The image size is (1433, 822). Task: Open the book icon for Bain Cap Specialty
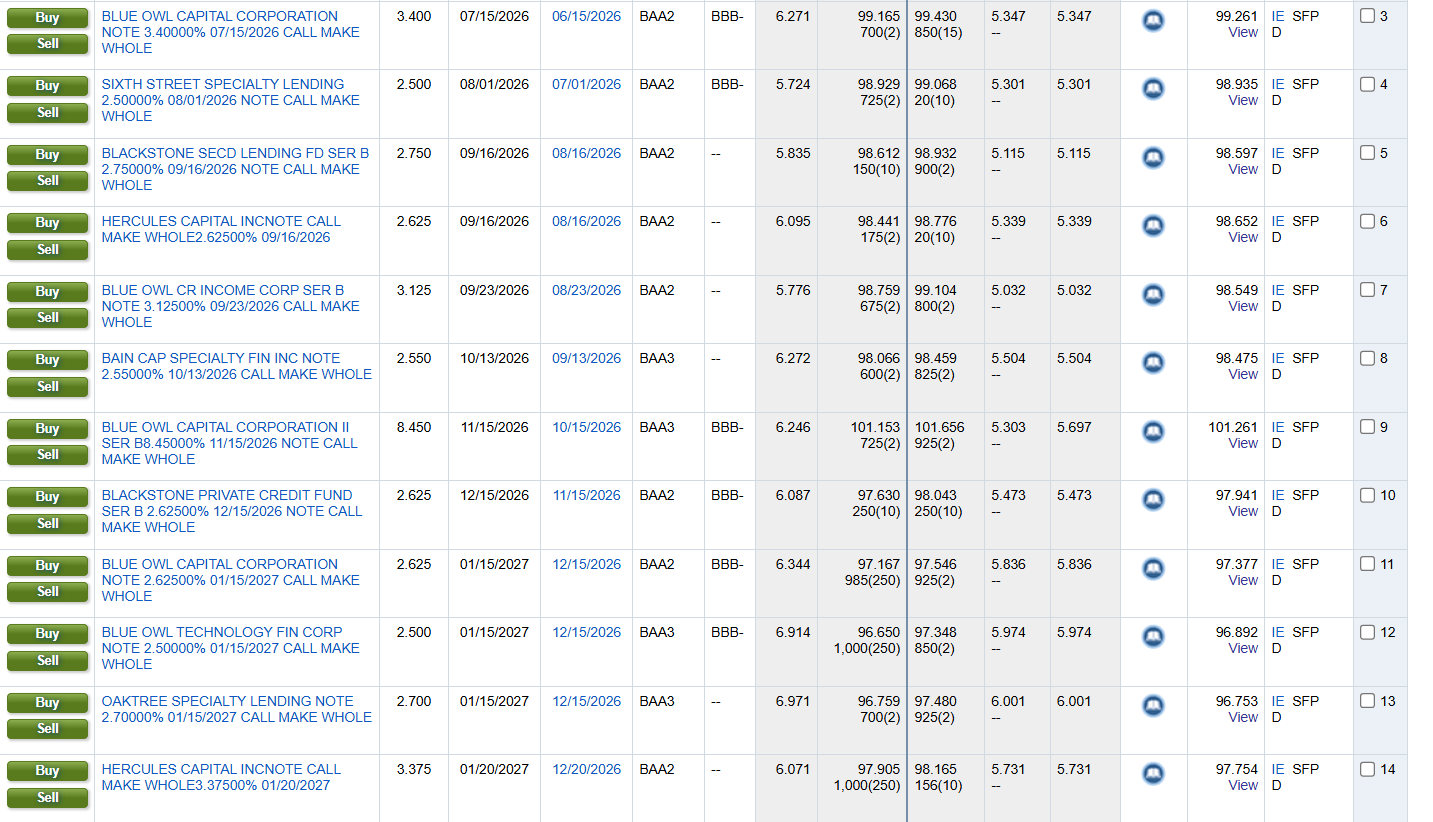point(1153,362)
